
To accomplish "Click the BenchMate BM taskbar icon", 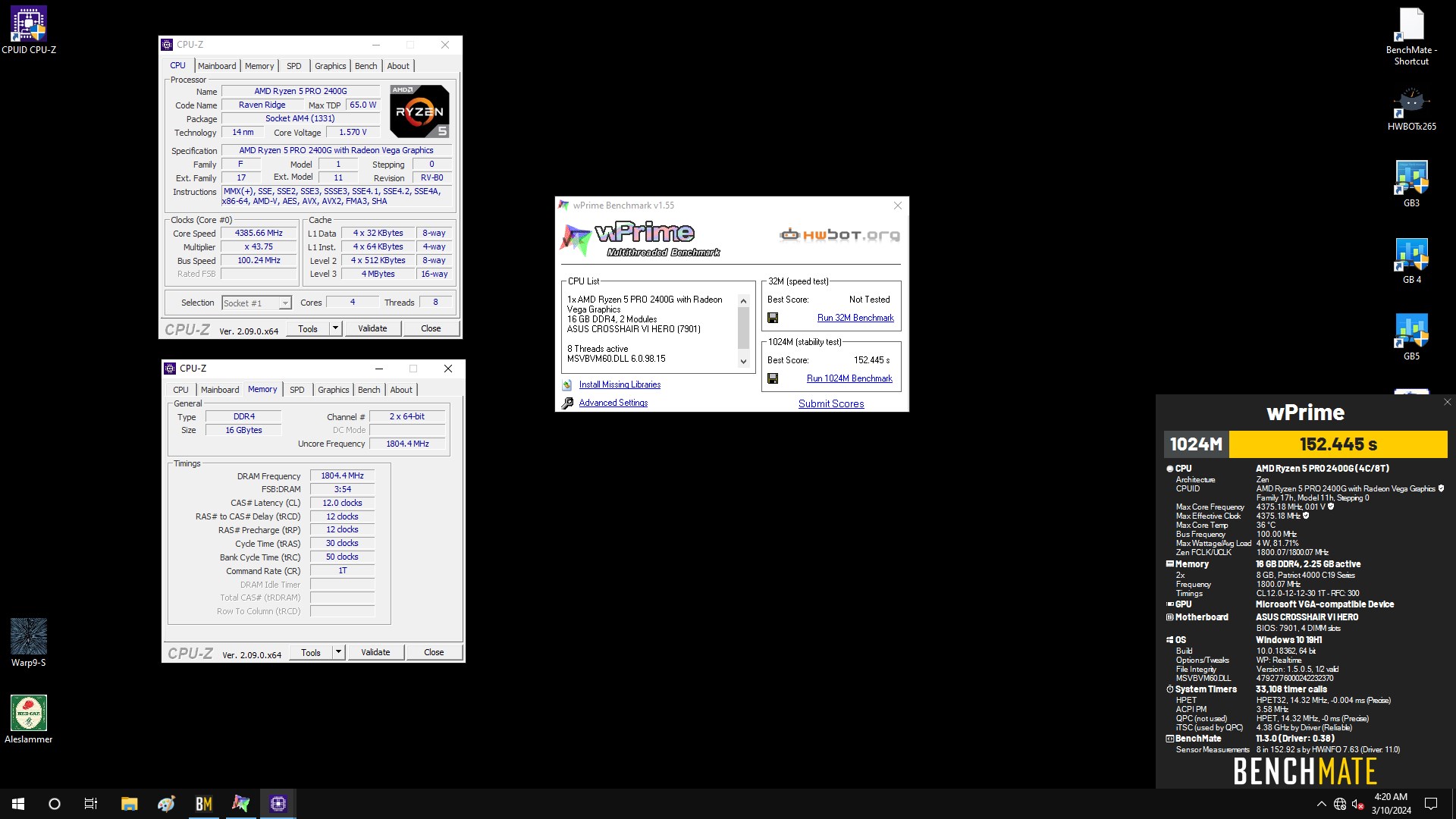I will [203, 804].
